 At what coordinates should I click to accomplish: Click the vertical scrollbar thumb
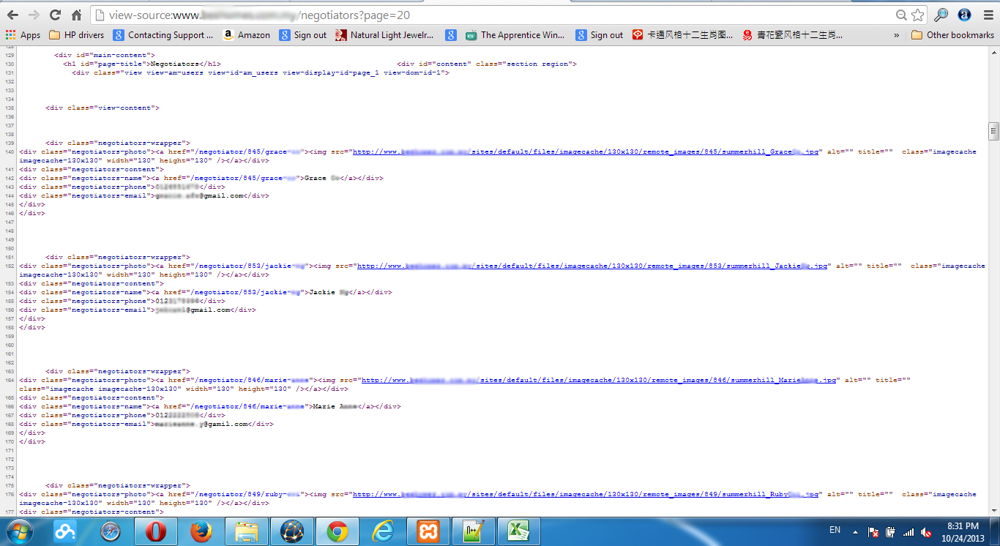point(993,131)
